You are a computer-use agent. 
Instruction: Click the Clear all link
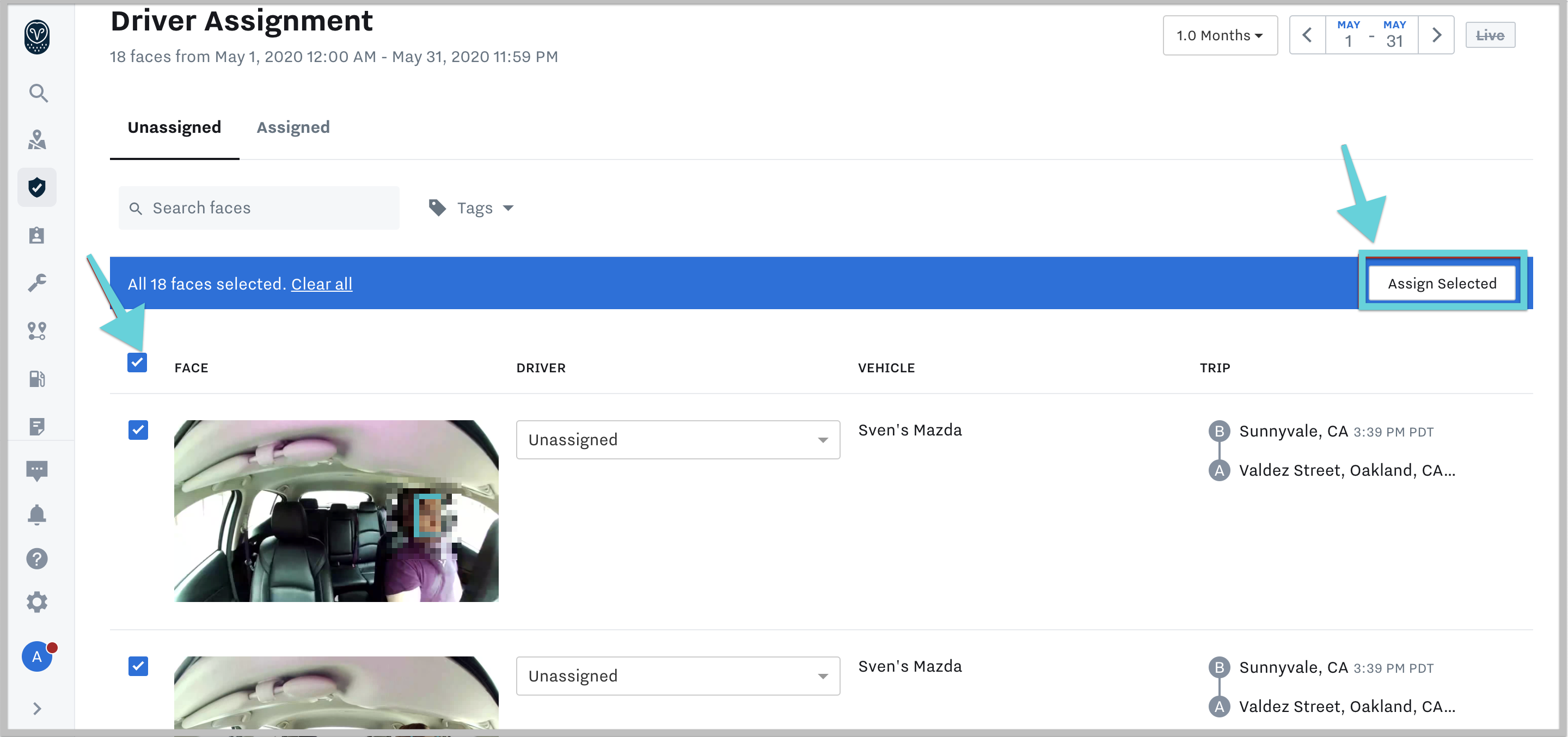pos(321,284)
